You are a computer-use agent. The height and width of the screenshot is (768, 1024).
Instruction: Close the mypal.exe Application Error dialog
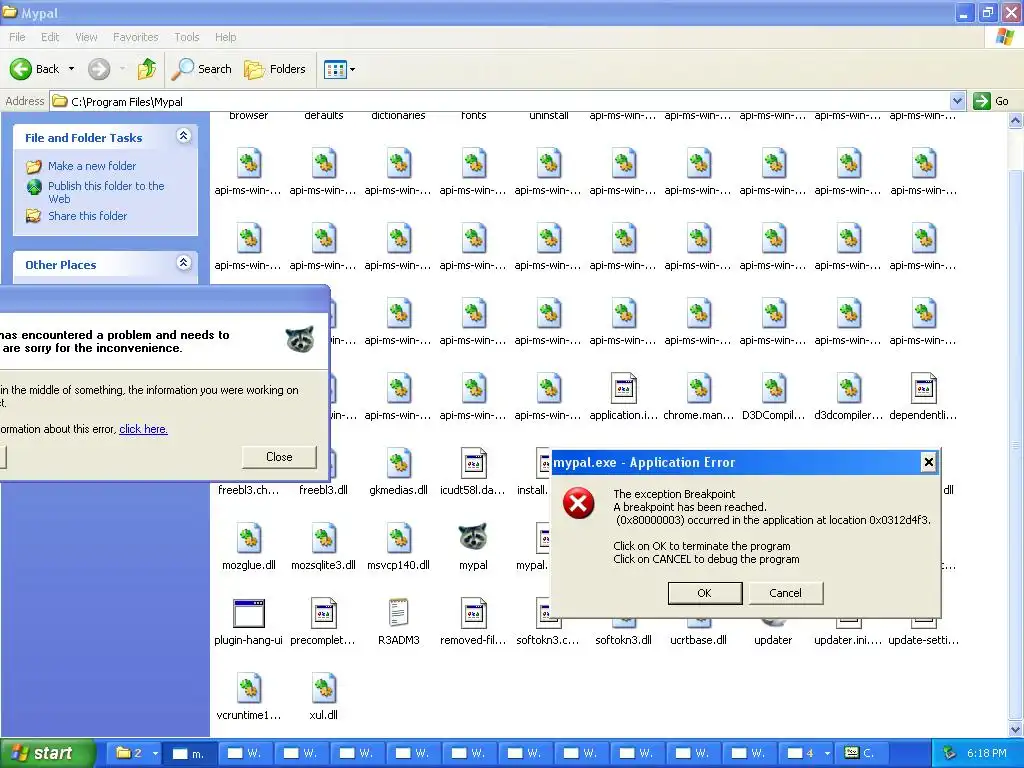click(x=928, y=462)
